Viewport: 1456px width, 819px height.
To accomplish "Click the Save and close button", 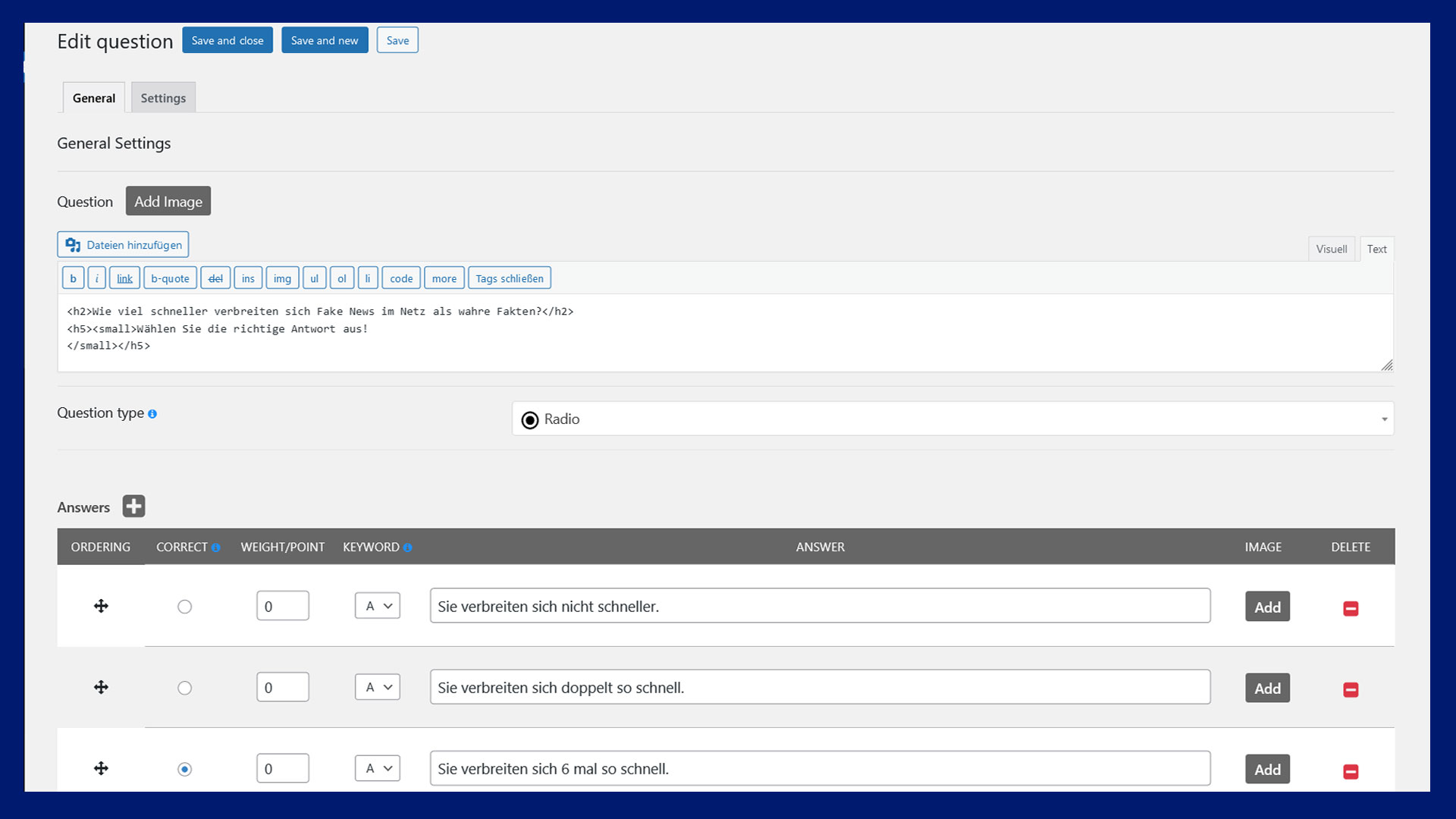I will 227,40.
